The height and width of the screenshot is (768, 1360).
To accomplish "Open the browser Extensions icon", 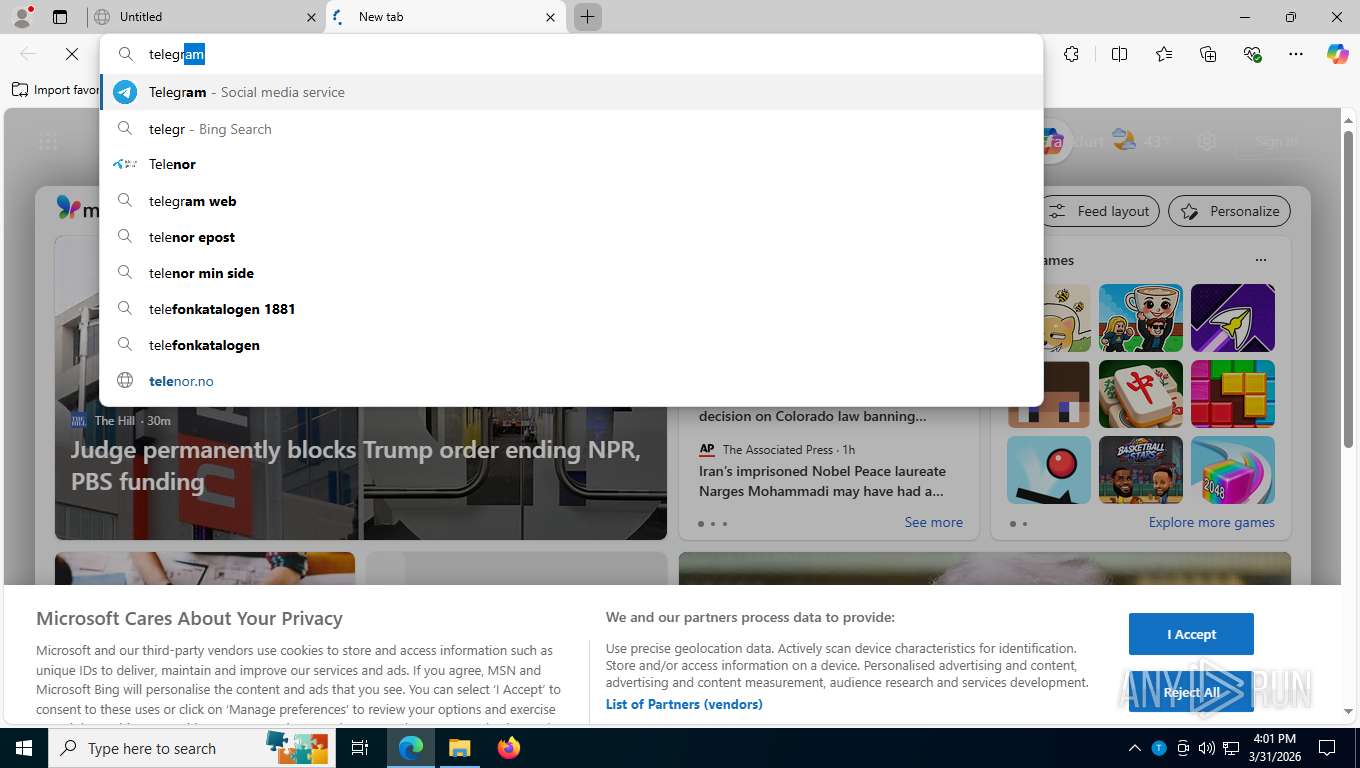I will pyautogui.click(x=1071, y=54).
